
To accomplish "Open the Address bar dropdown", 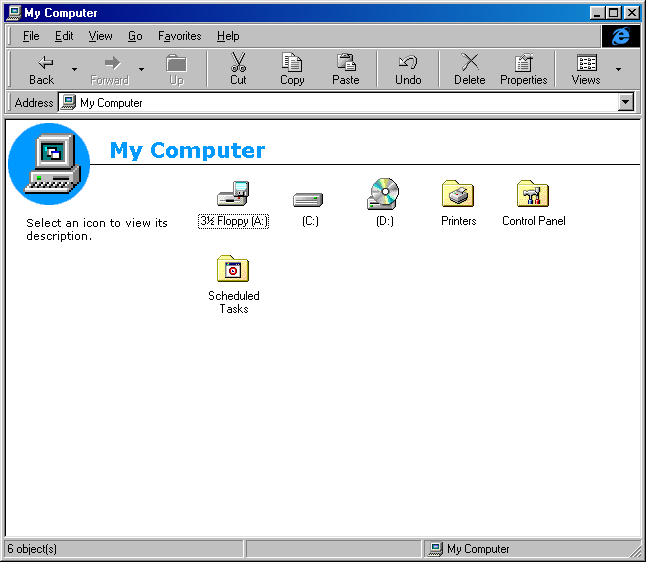I will (x=625, y=102).
